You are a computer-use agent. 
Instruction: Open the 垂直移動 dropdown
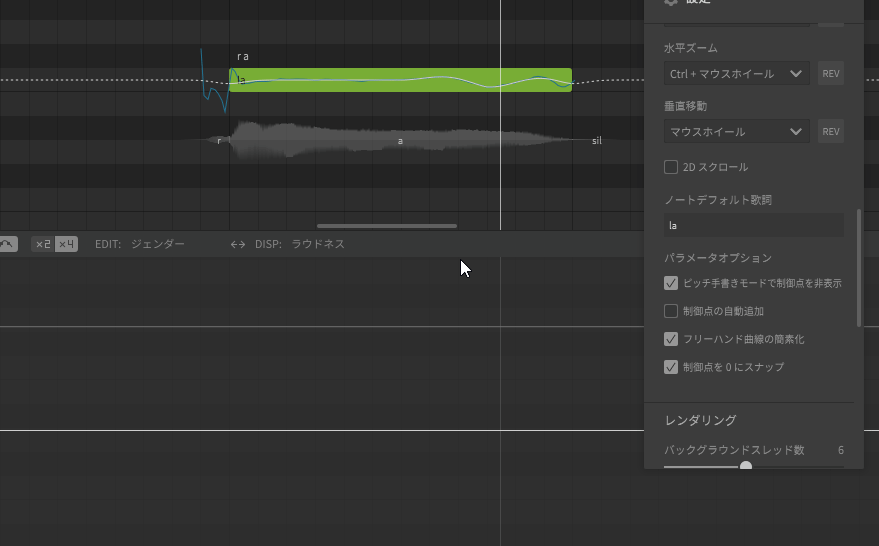pos(737,131)
